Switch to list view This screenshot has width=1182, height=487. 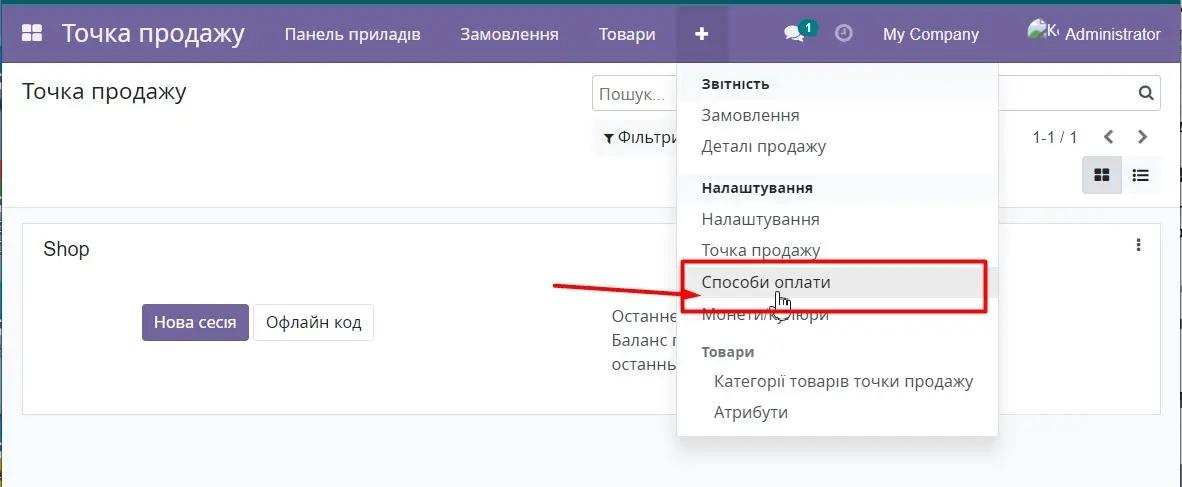(x=1140, y=175)
